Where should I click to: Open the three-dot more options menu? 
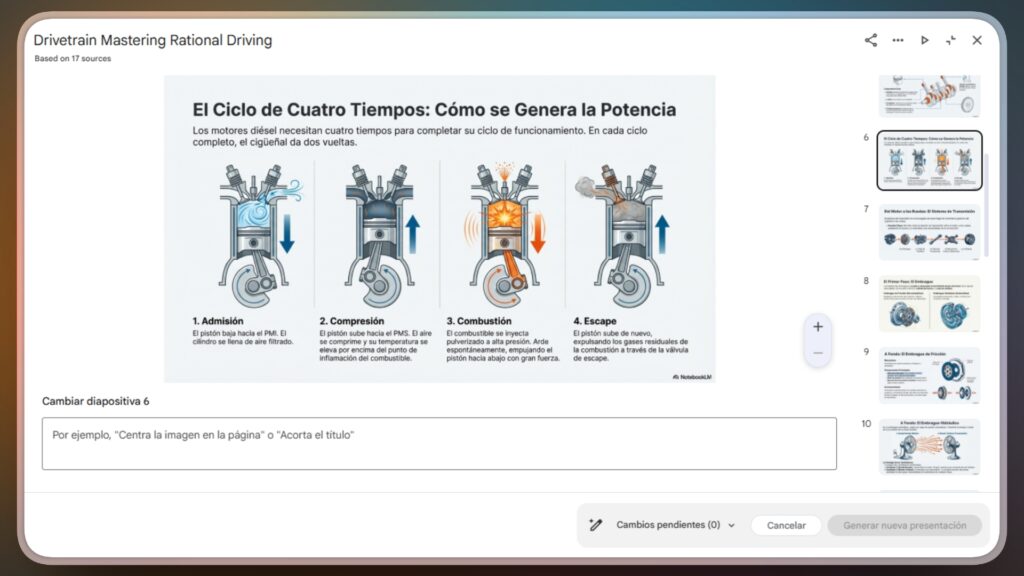coord(897,40)
